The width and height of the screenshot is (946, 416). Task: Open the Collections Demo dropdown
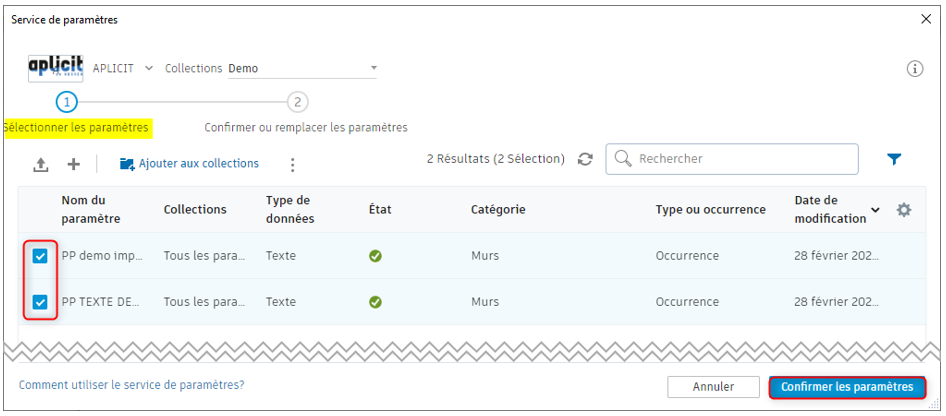coord(373,68)
